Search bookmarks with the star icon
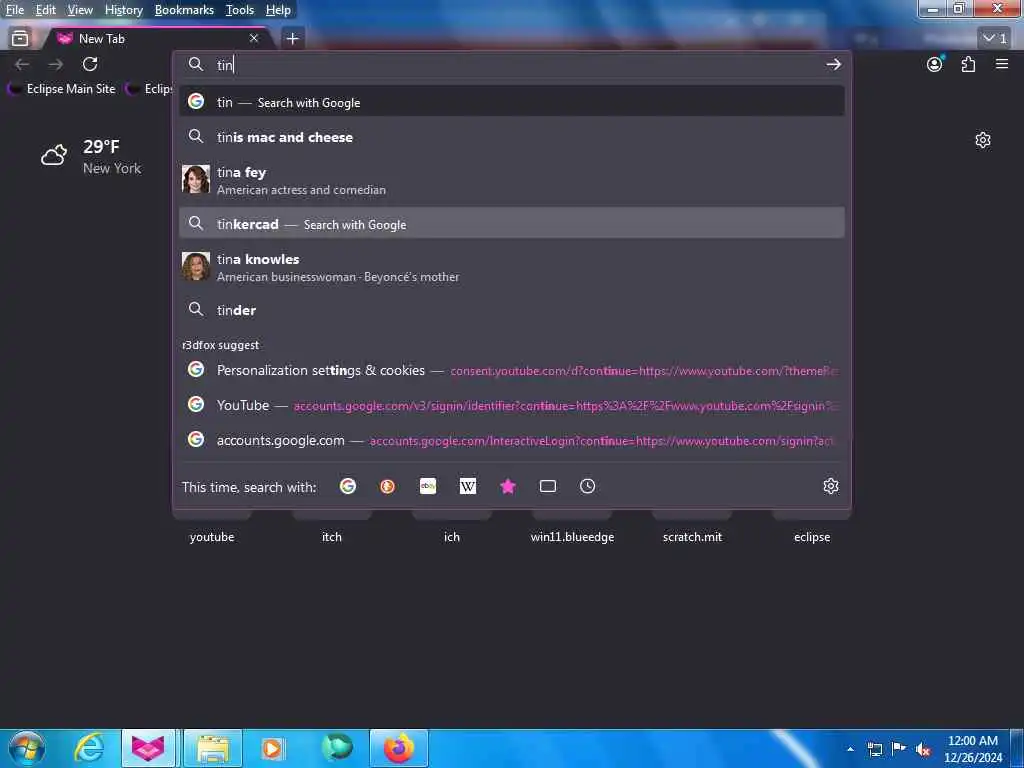 pyautogui.click(x=508, y=486)
